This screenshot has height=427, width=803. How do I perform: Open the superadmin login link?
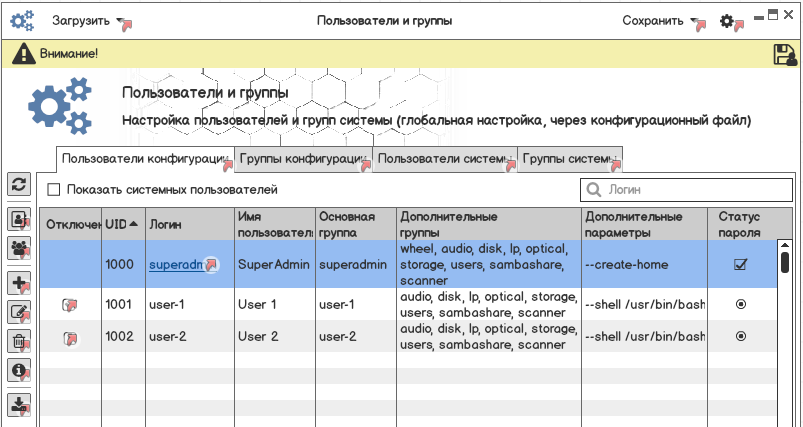[x=178, y=265]
